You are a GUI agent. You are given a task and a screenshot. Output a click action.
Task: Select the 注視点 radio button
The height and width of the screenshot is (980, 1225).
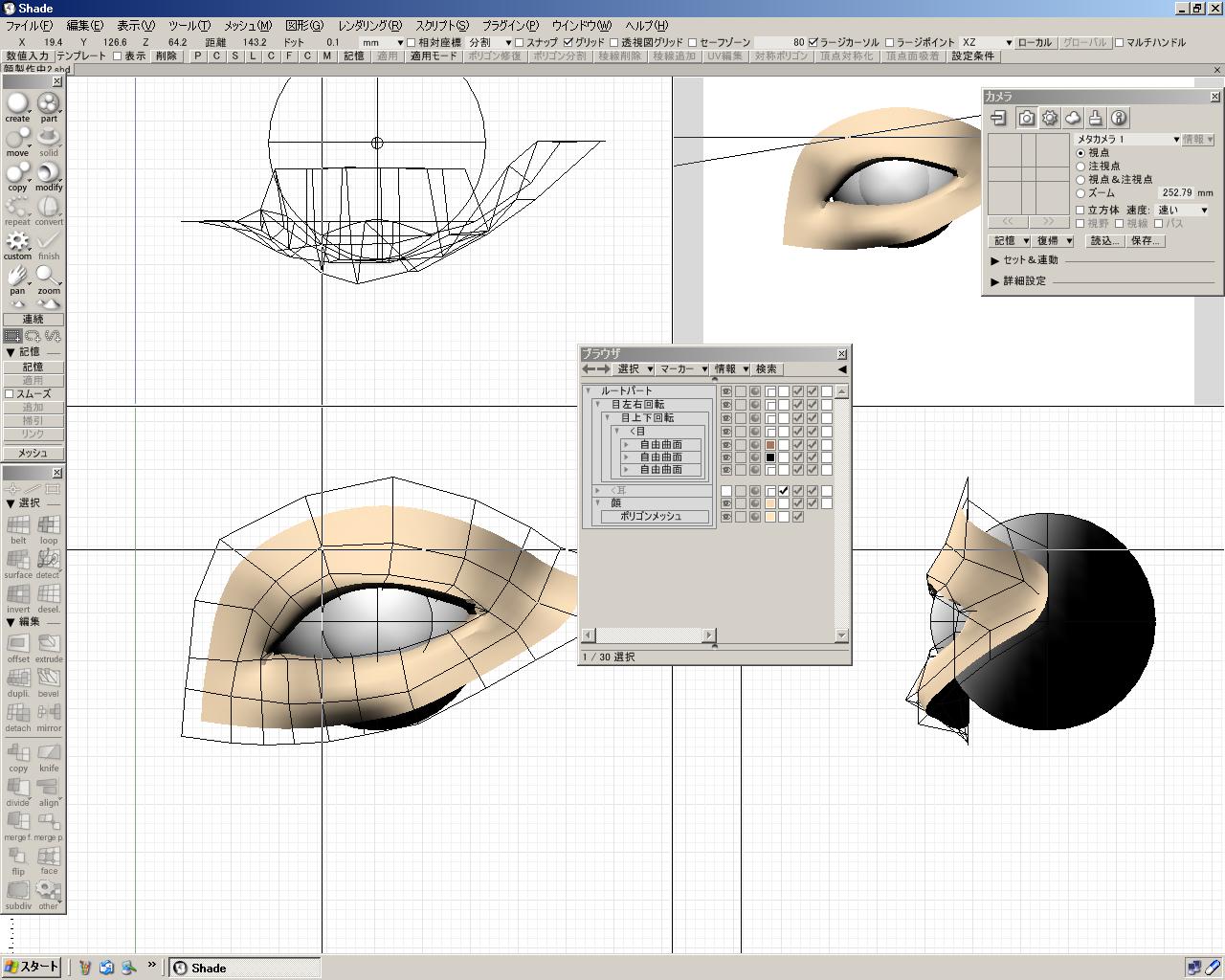tap(1081, 167)
